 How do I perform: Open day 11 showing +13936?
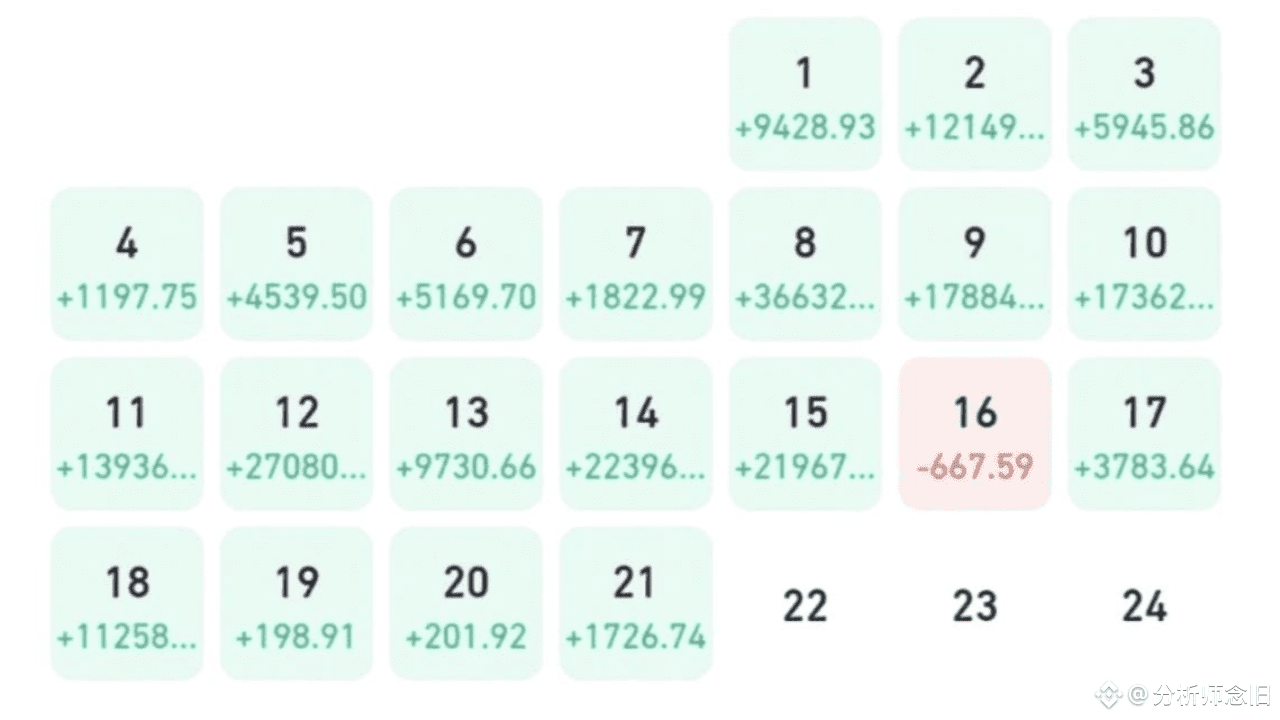point(127,433)
